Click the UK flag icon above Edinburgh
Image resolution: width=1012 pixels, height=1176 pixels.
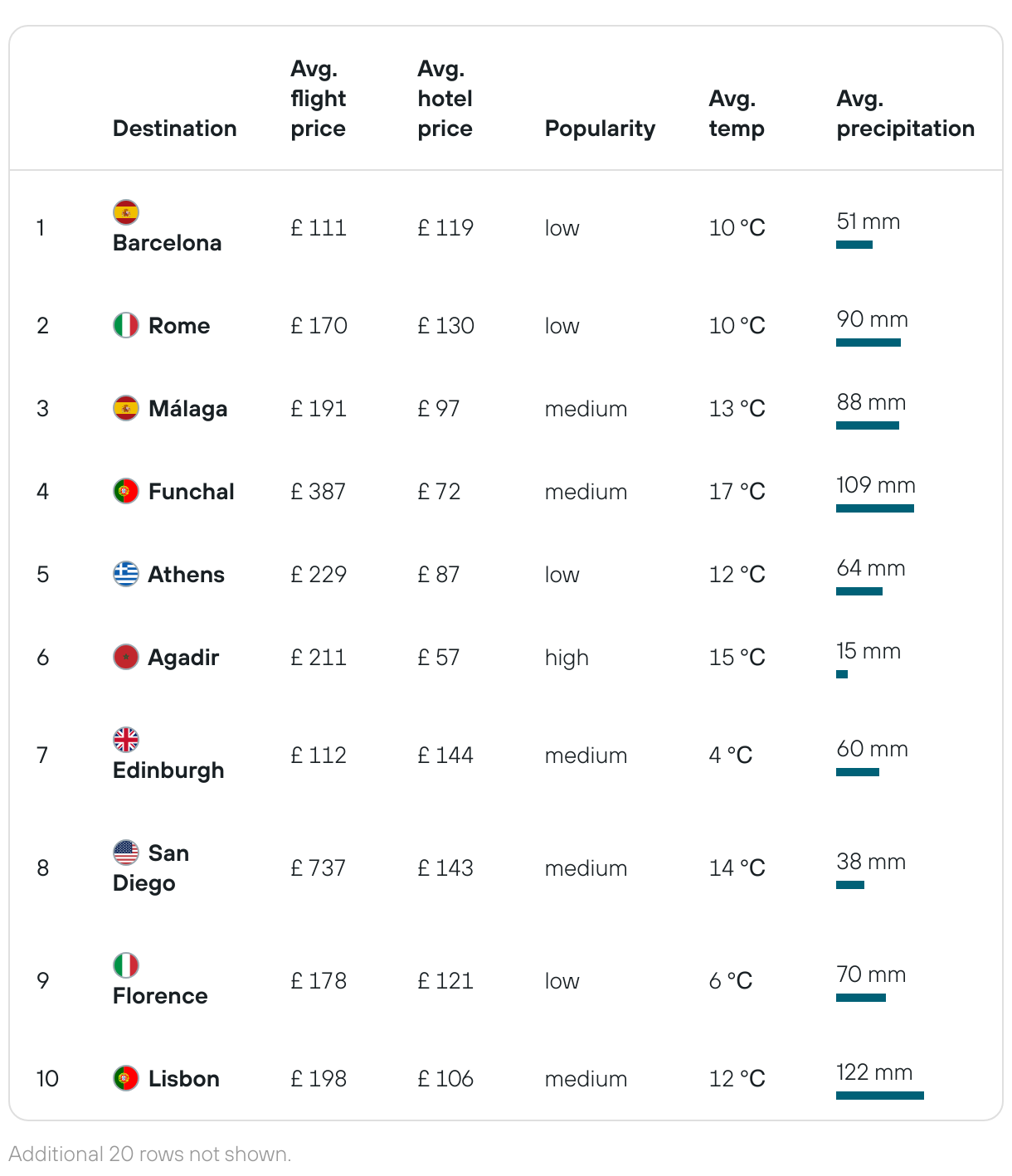pyautogui.click(x=126, y=740)
